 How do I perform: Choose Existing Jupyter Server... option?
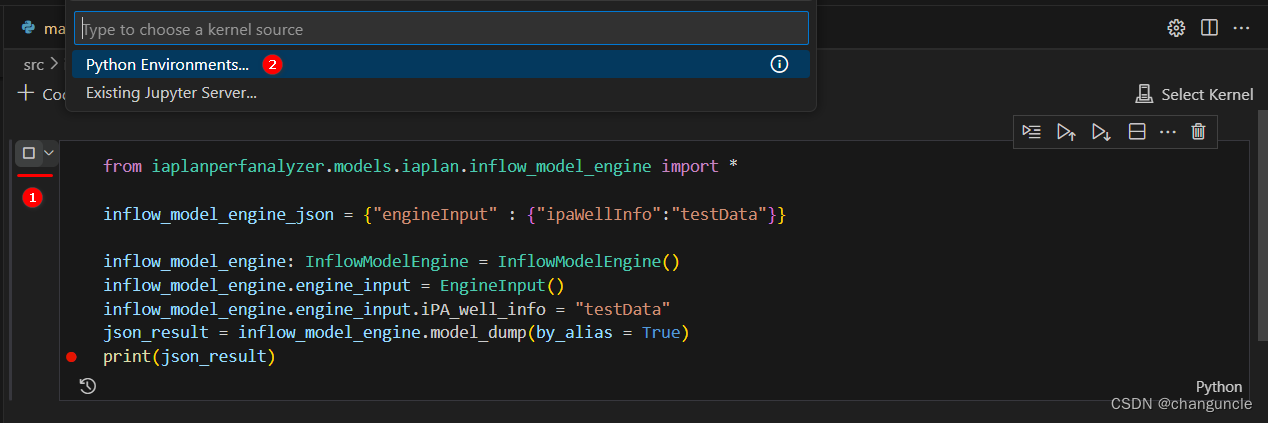point(441,93)
